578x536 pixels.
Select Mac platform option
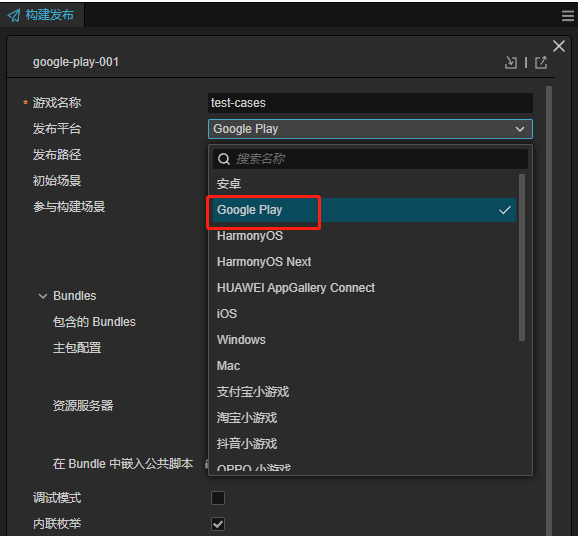[x=364, y=366]
